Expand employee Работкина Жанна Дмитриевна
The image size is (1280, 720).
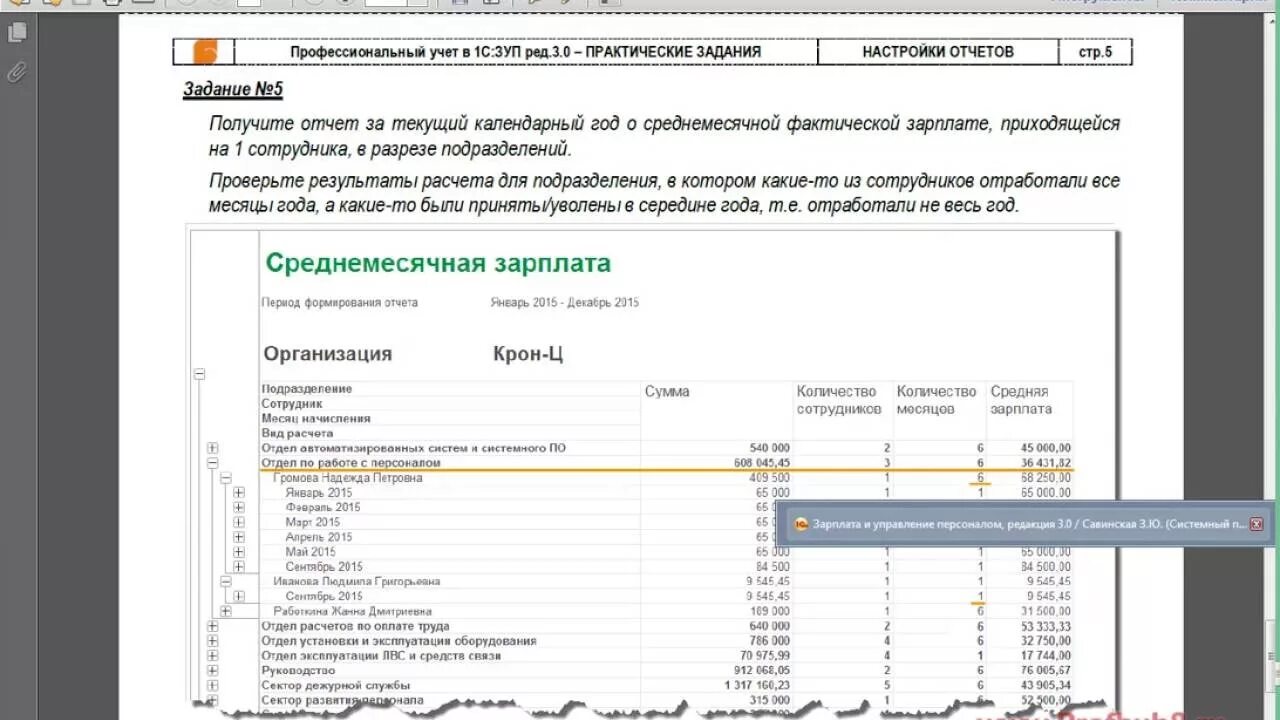point(225,611)
